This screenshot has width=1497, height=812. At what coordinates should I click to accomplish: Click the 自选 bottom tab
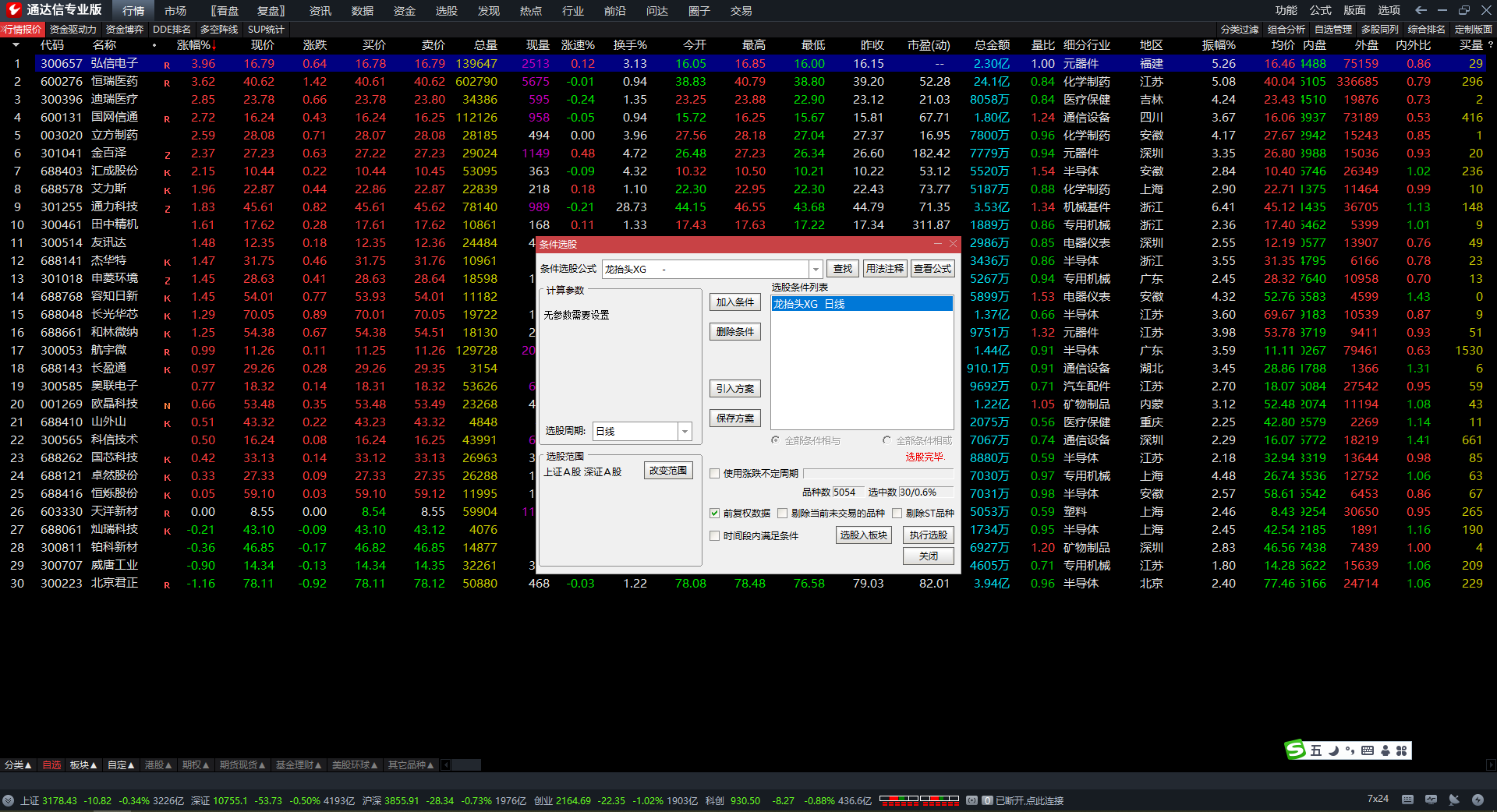click(51, 765)
